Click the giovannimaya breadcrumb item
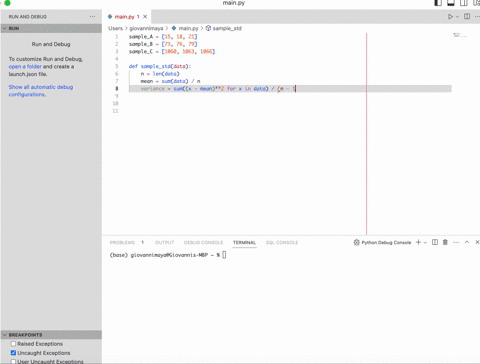 coord(146,28)
